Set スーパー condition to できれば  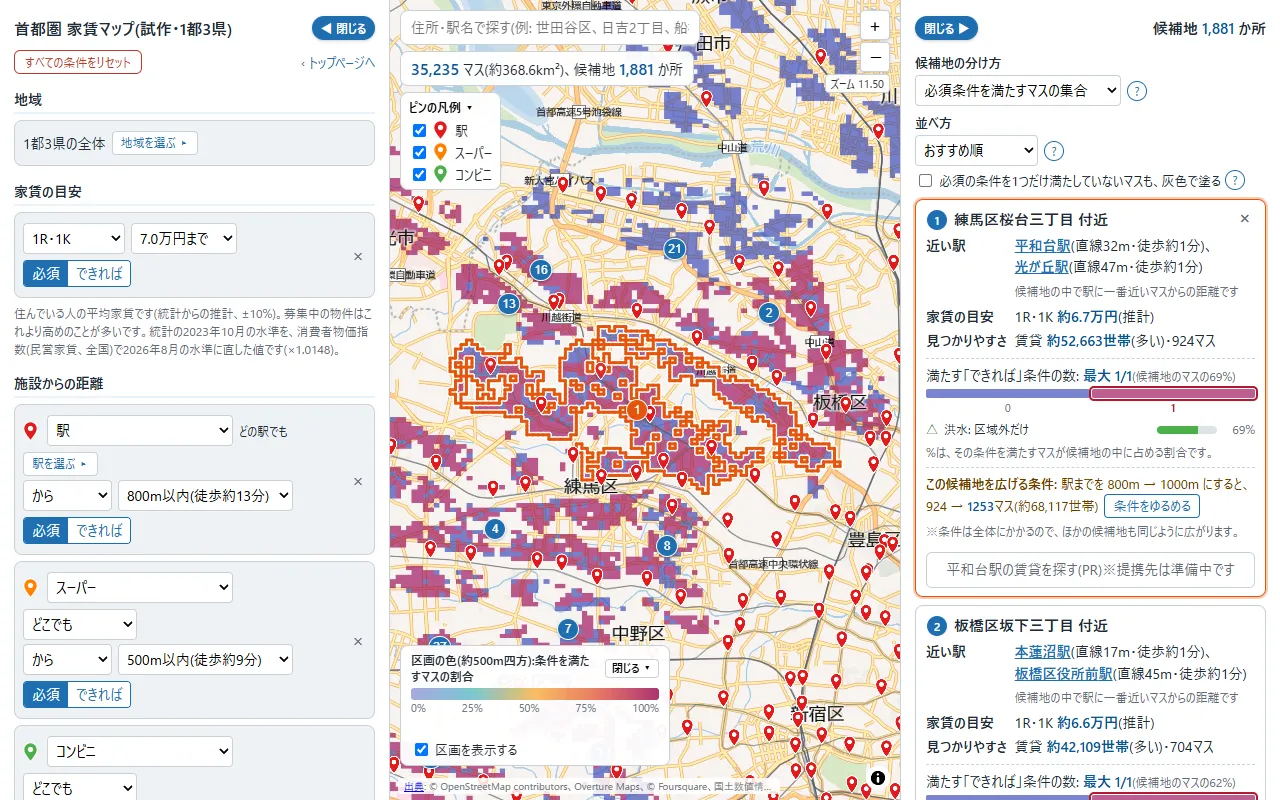pyautogui.click(x=99, y=694)
